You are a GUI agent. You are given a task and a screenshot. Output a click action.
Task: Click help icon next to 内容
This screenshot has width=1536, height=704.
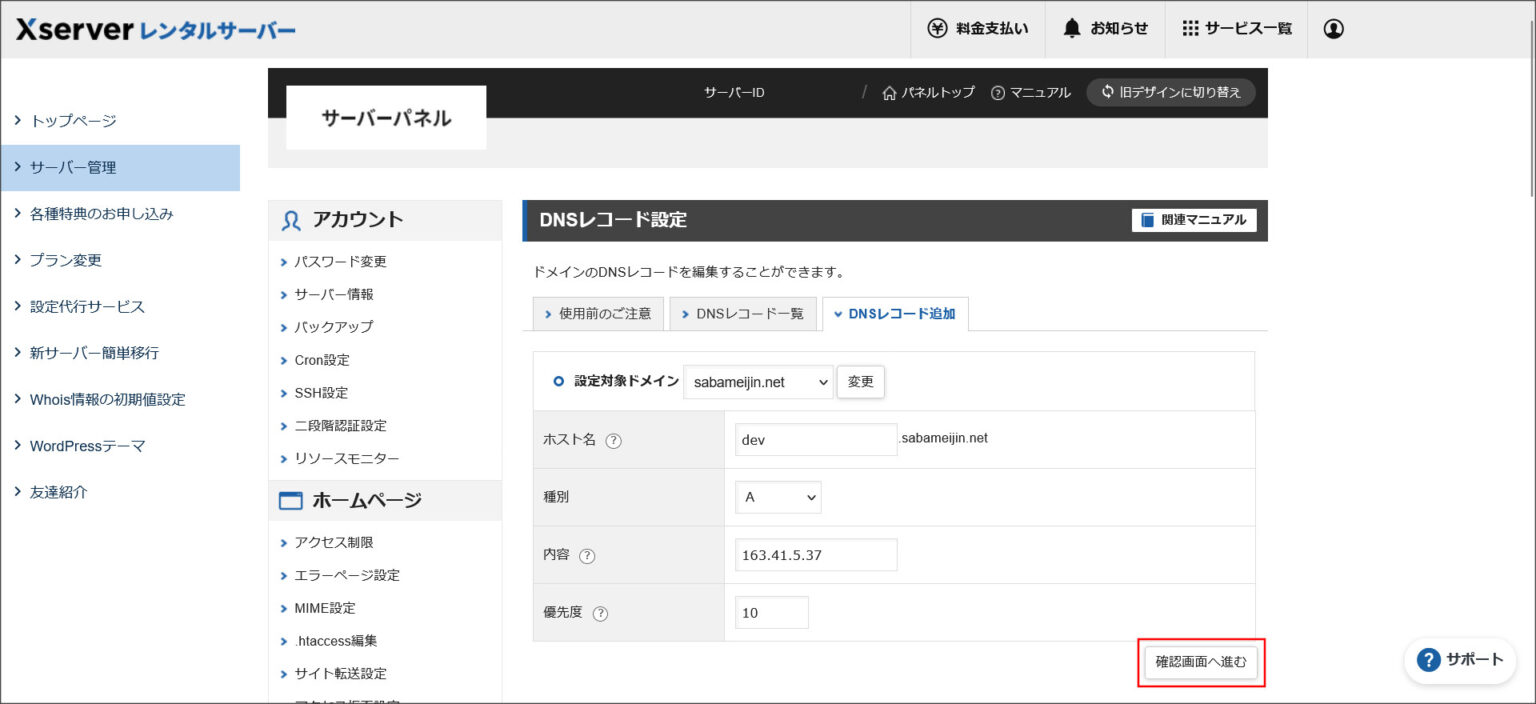coord(587,556)
